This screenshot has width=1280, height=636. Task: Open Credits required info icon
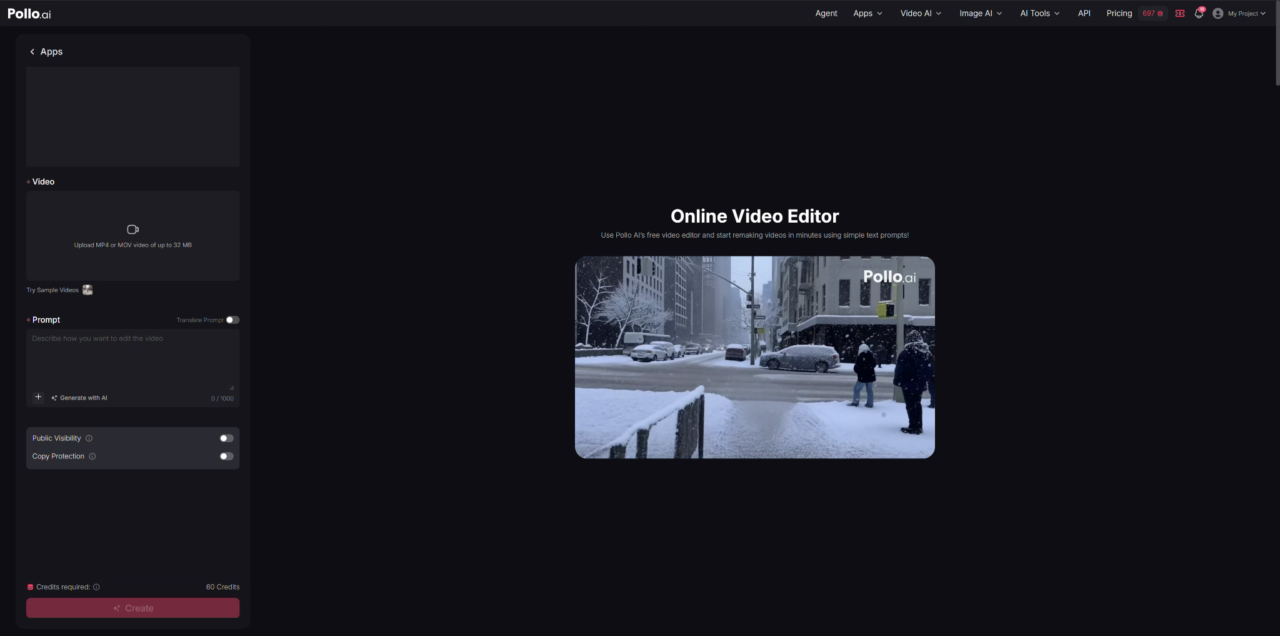[x=96, y=587]
